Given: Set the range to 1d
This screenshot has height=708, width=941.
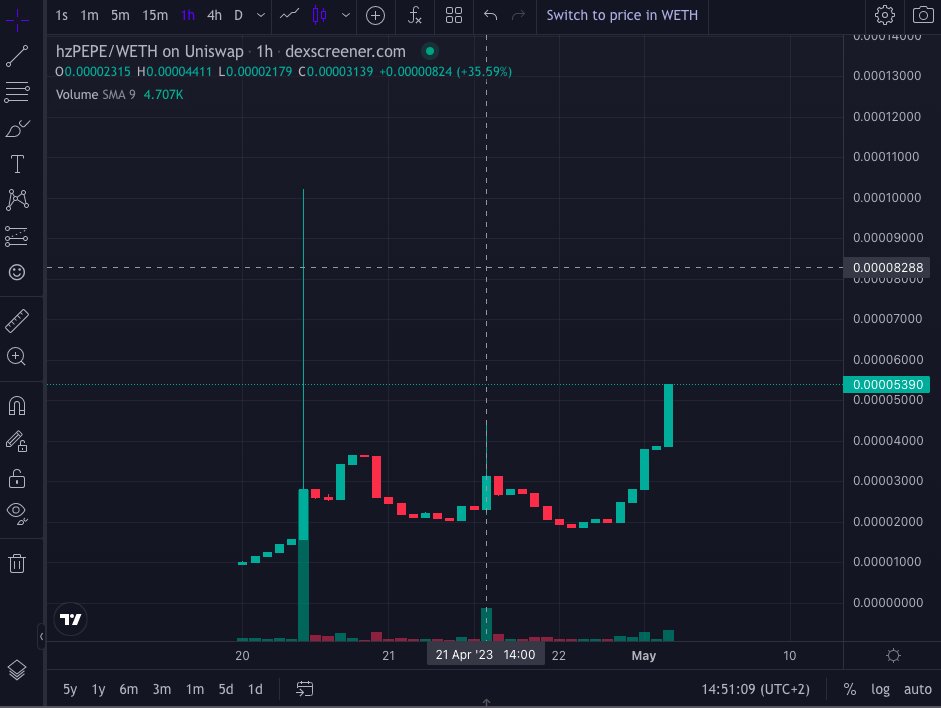Looking at the screenshot, I should [256, 689].
